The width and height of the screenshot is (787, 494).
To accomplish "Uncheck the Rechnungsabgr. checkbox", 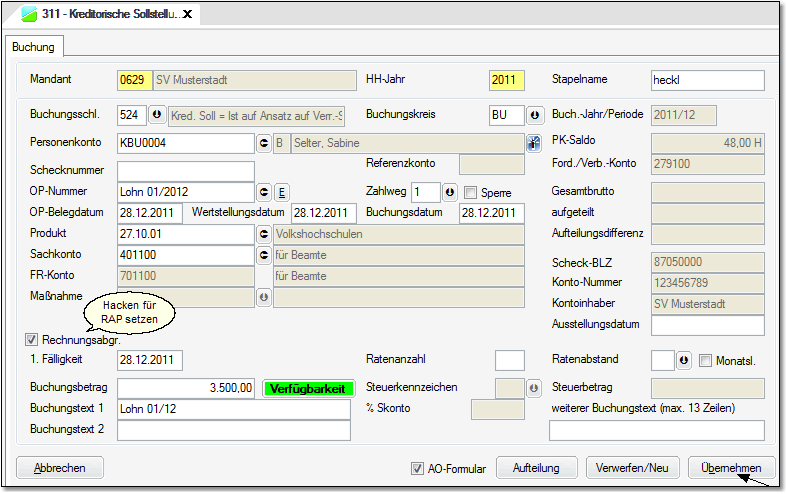I will click(33, 340).
